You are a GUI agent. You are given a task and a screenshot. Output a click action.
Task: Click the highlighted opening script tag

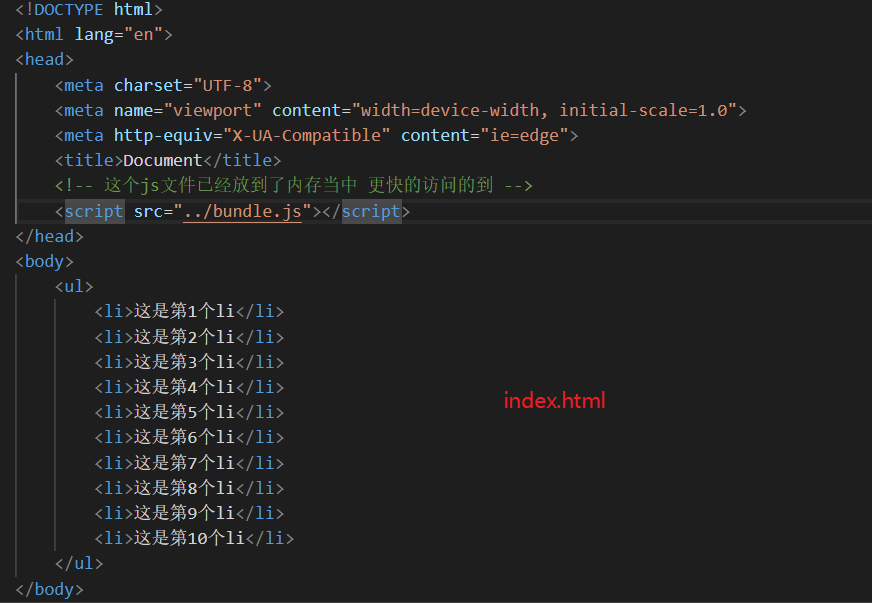coord(94,211)
